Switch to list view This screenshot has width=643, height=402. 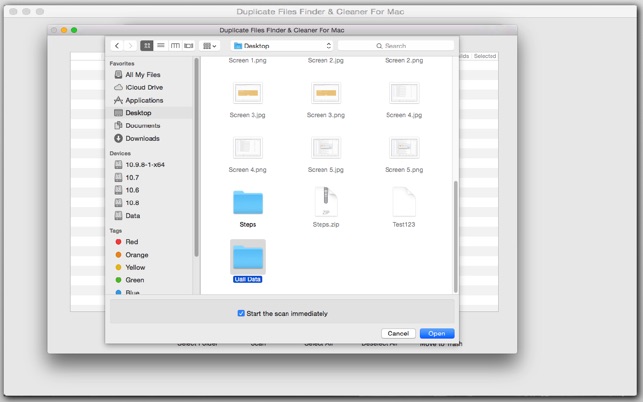tap(161, 46)
